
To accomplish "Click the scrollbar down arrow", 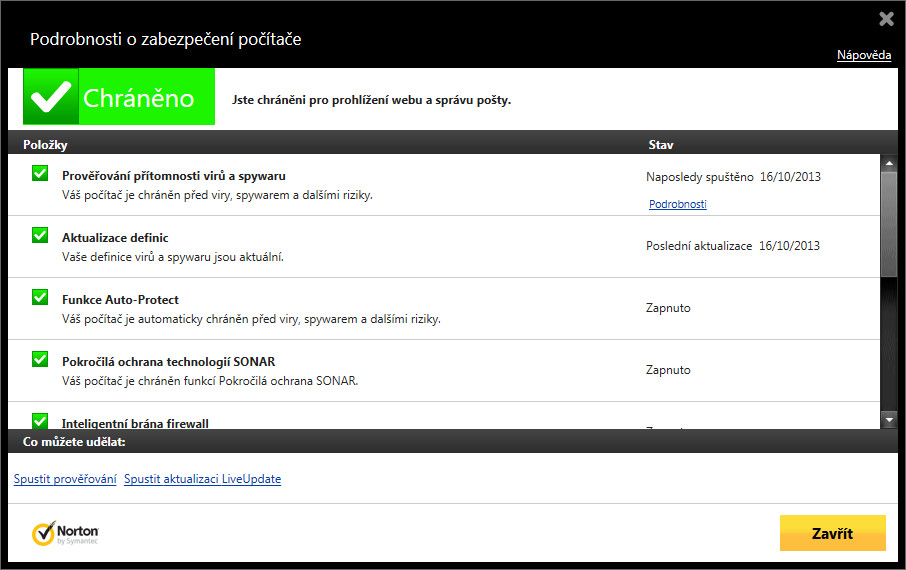I will 889,420.
